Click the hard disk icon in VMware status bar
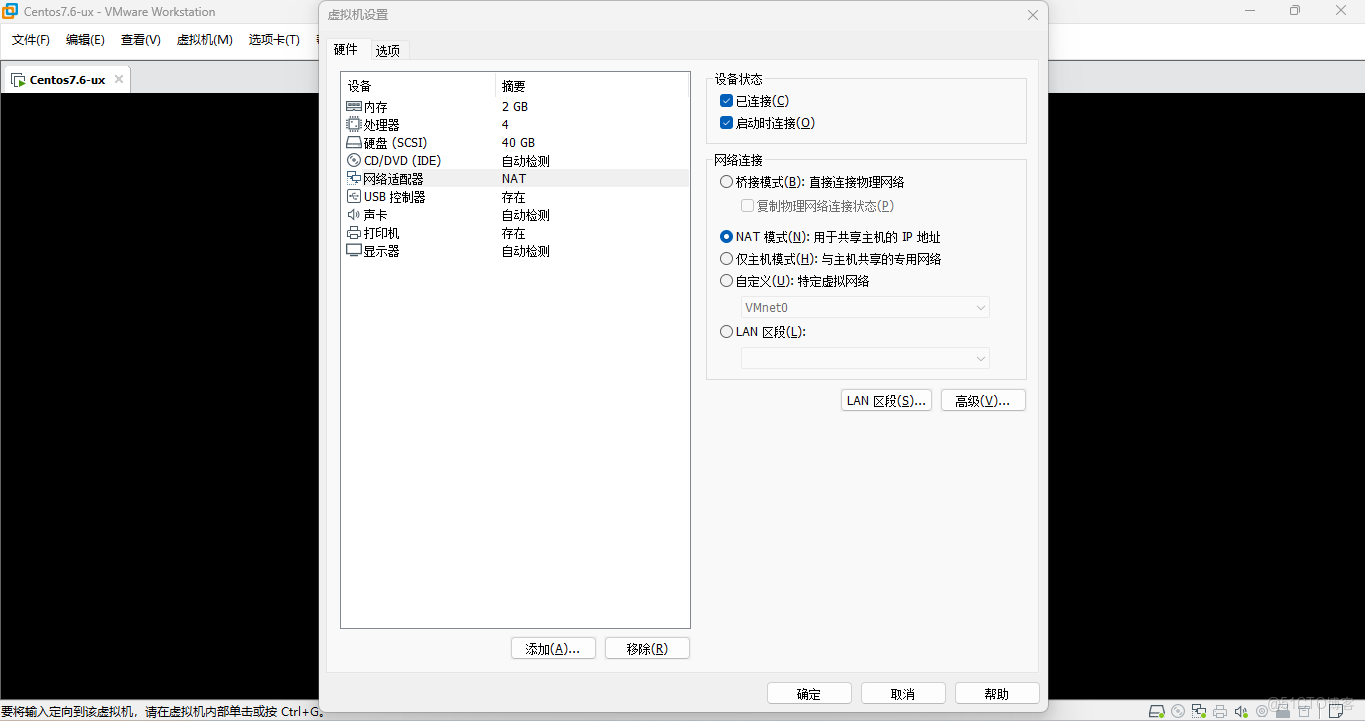Image resolution: width=1365 pixels, height=721 pixels. pyautogui.click(x=1156, y=711)
